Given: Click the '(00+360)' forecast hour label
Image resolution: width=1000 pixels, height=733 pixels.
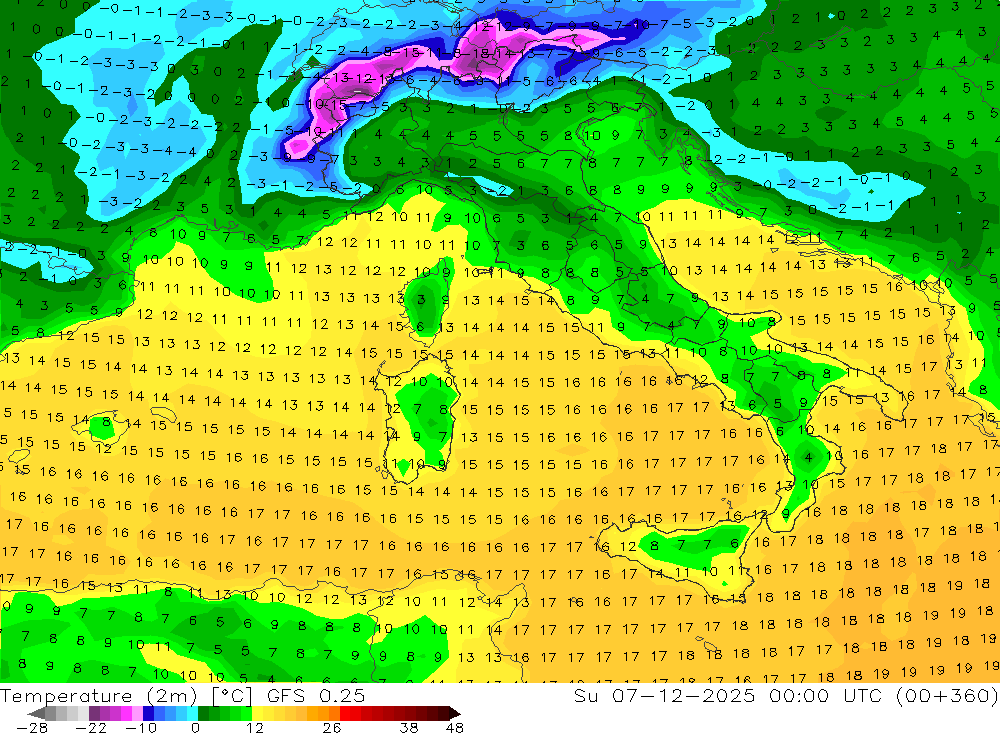Looking at the screenshot, I should (946, 695).
